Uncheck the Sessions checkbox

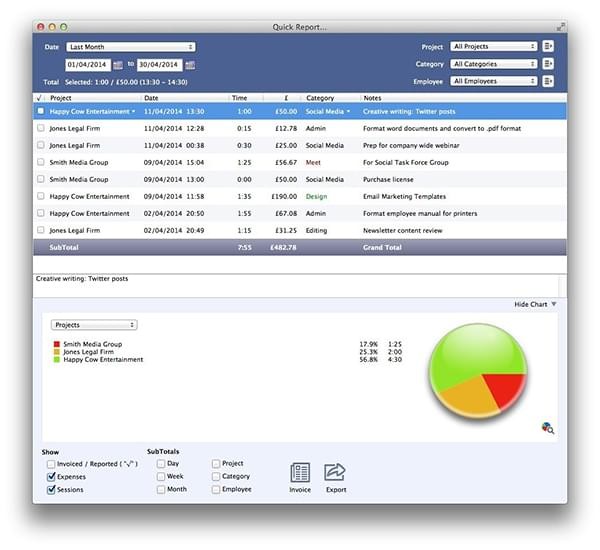click(x=51, y=490)
